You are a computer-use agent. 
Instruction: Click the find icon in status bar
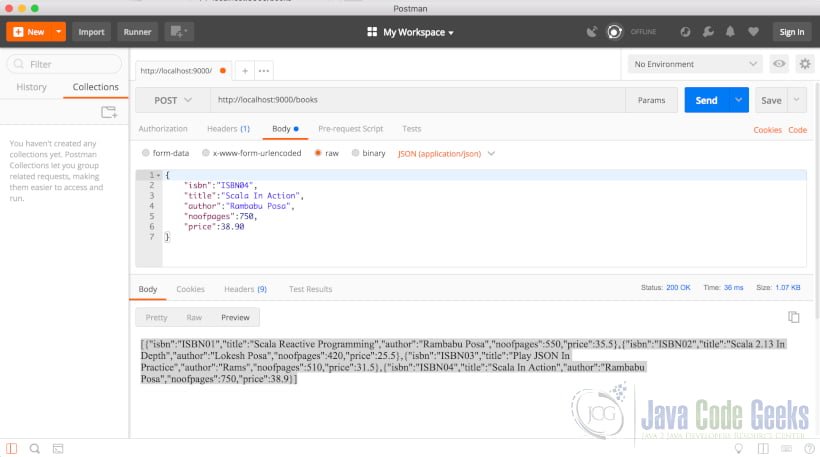(35, 448)
